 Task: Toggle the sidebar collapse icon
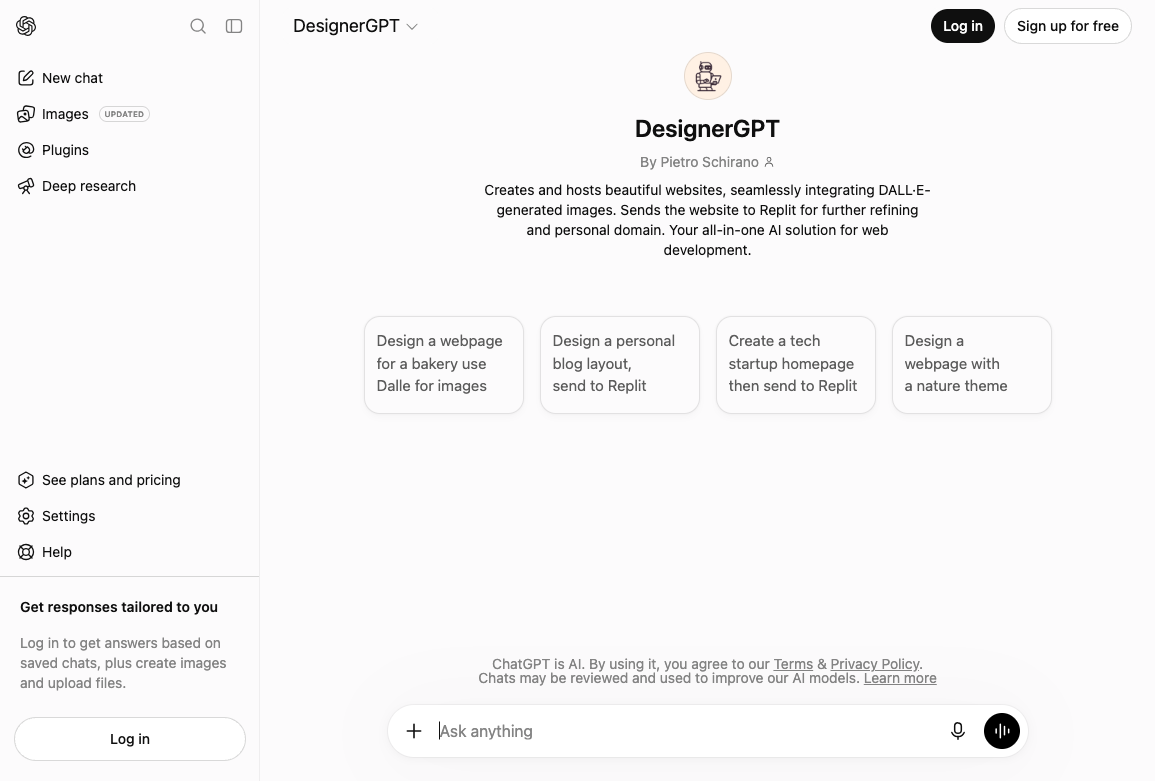(x=234, y=26)
